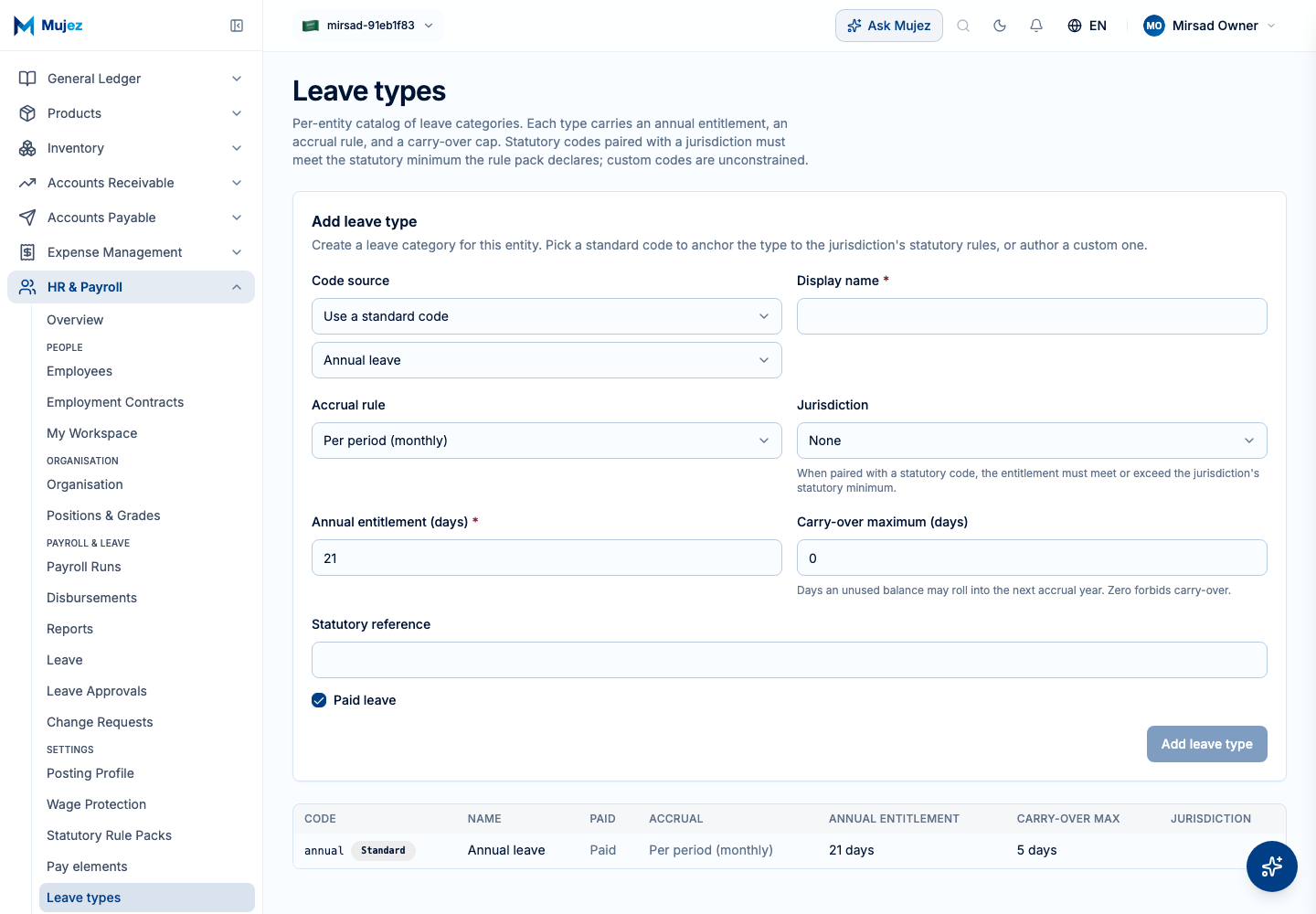The width and height of the screenshot is (1316, 914).
Task: Focus the Carry-over maximum days field
Action: [x=1032, y=558]
